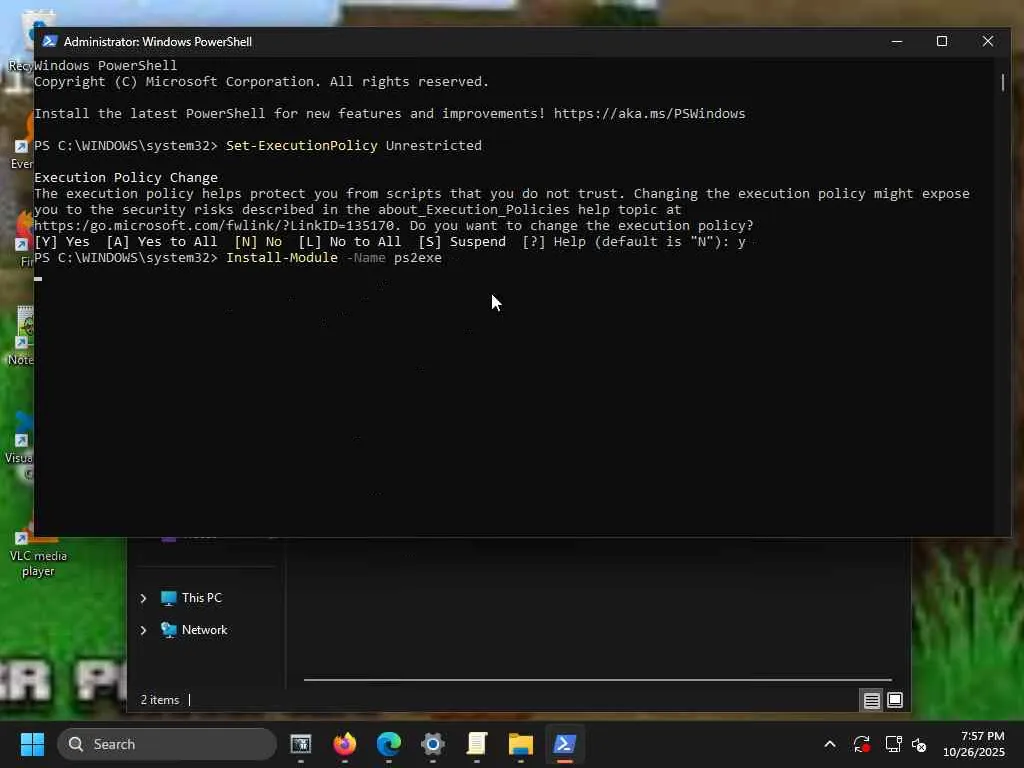Open File Explorer from the taskbar
Image resolution: width=1024 pixels, height=768 pixels.
520,744
